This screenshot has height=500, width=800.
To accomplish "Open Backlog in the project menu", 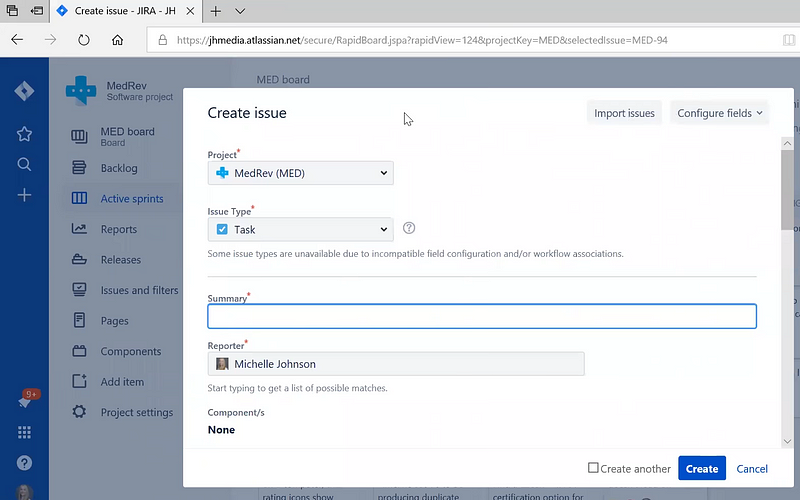I will [x=119, y=168].
